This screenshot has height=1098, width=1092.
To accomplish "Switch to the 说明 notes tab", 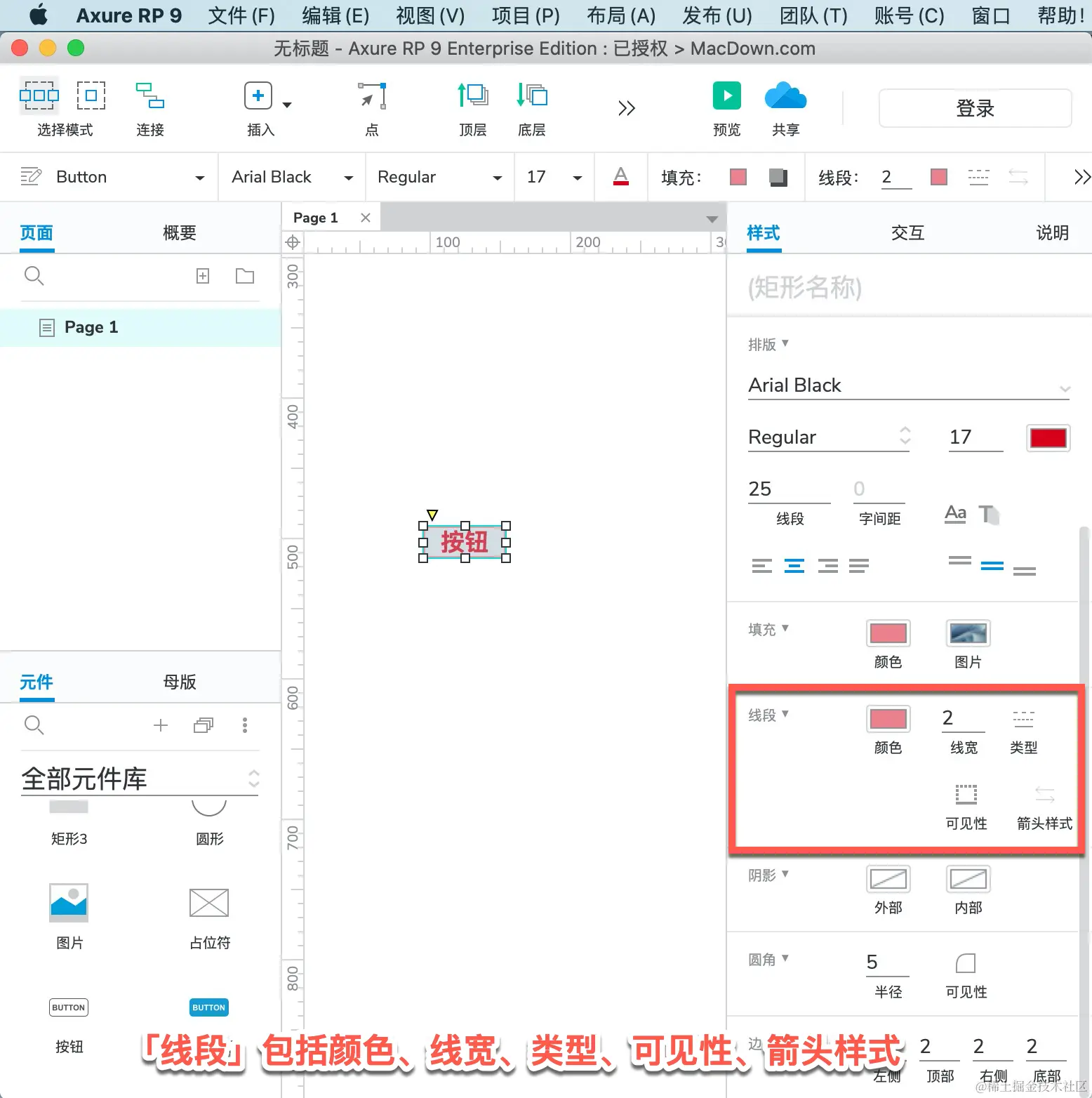I will (1052, 232).
